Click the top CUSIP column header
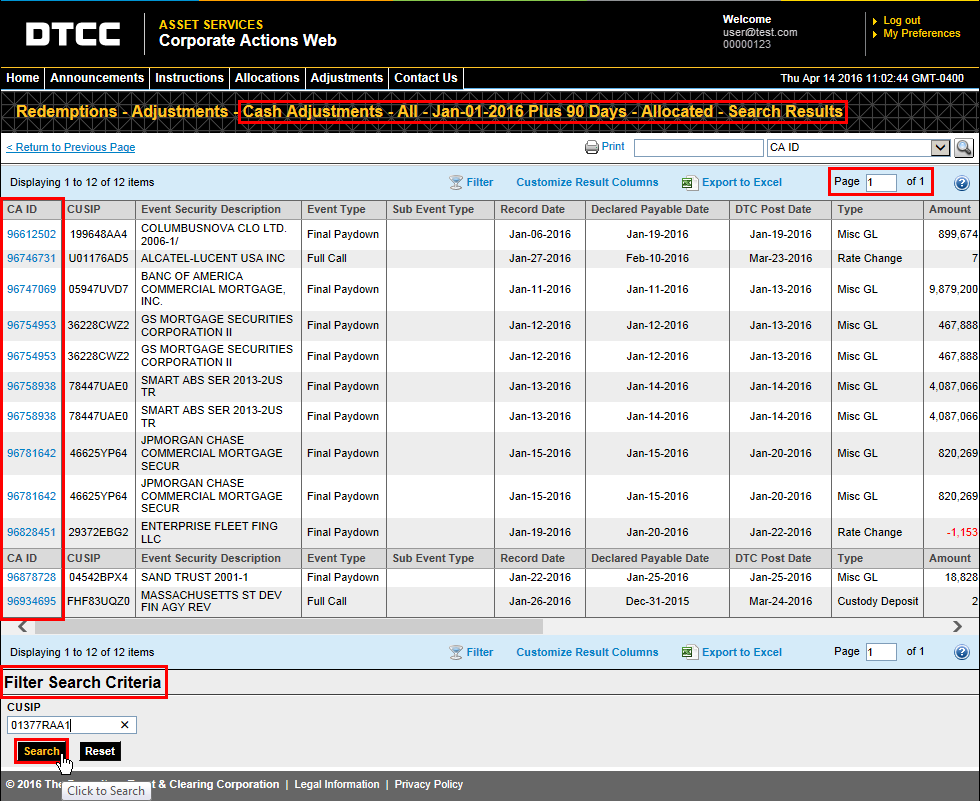The height and width of the screenshot is (801, 980). point(99,209)
